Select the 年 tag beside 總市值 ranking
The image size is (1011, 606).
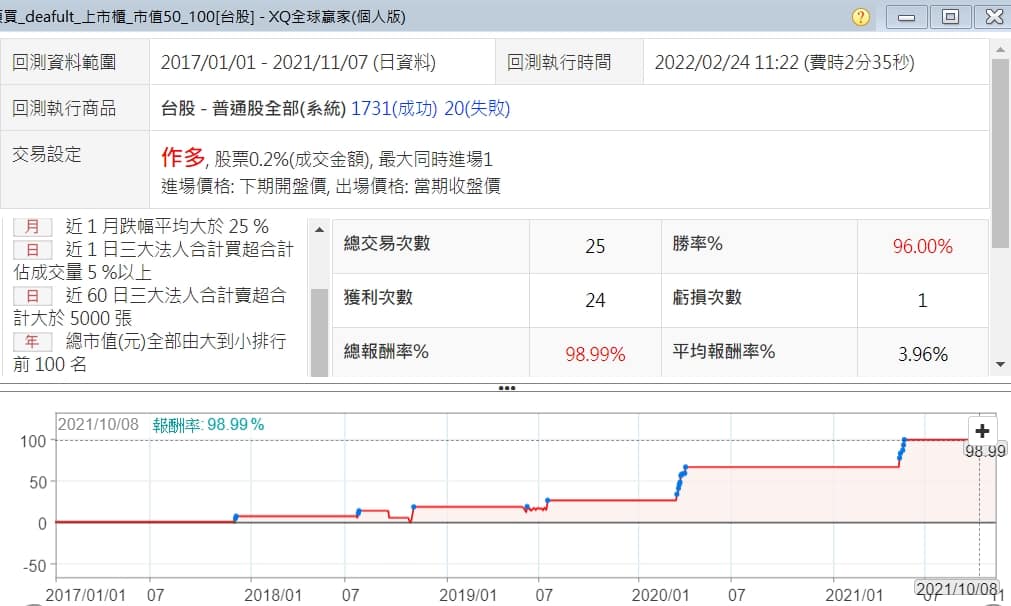(32, 341)
